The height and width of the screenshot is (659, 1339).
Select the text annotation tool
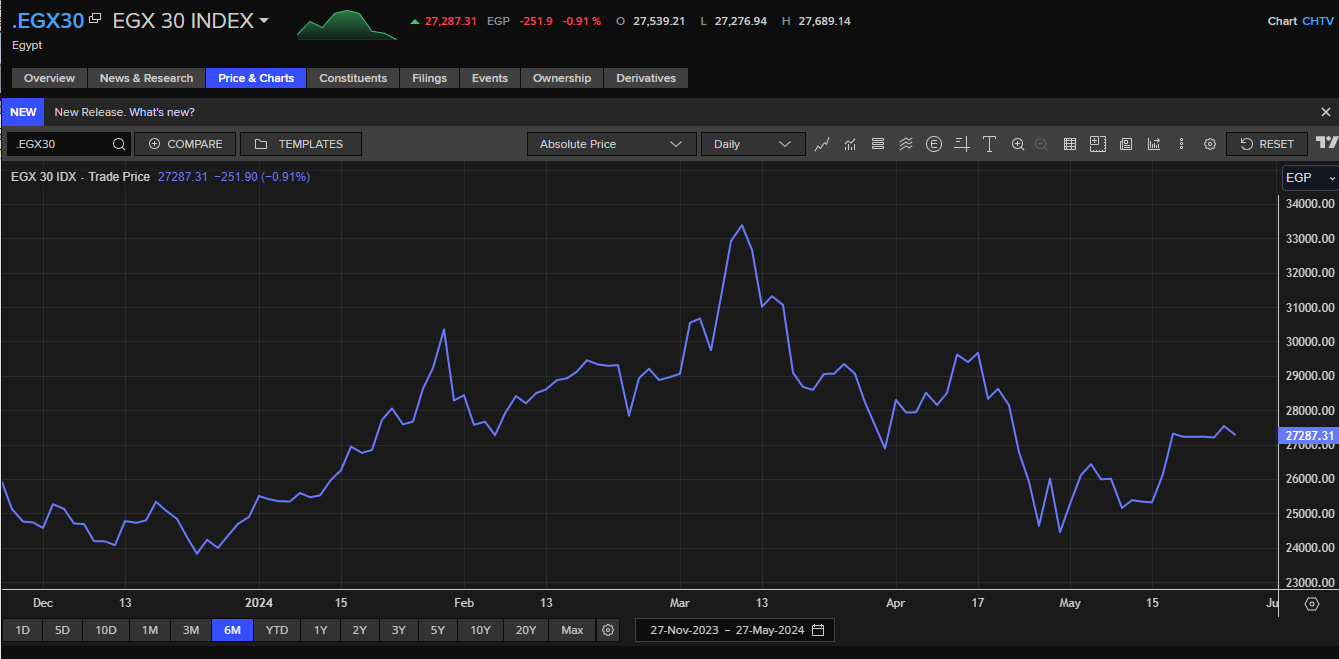(x=989, y=144)
